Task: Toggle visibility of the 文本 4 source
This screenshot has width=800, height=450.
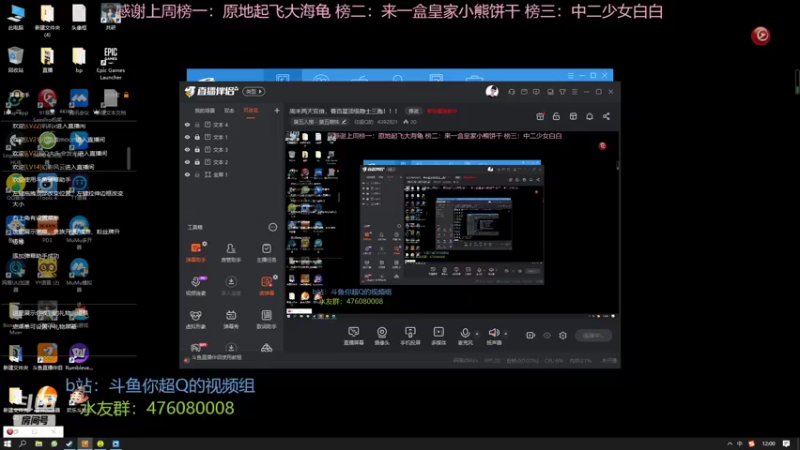Action: click(187, 124)
